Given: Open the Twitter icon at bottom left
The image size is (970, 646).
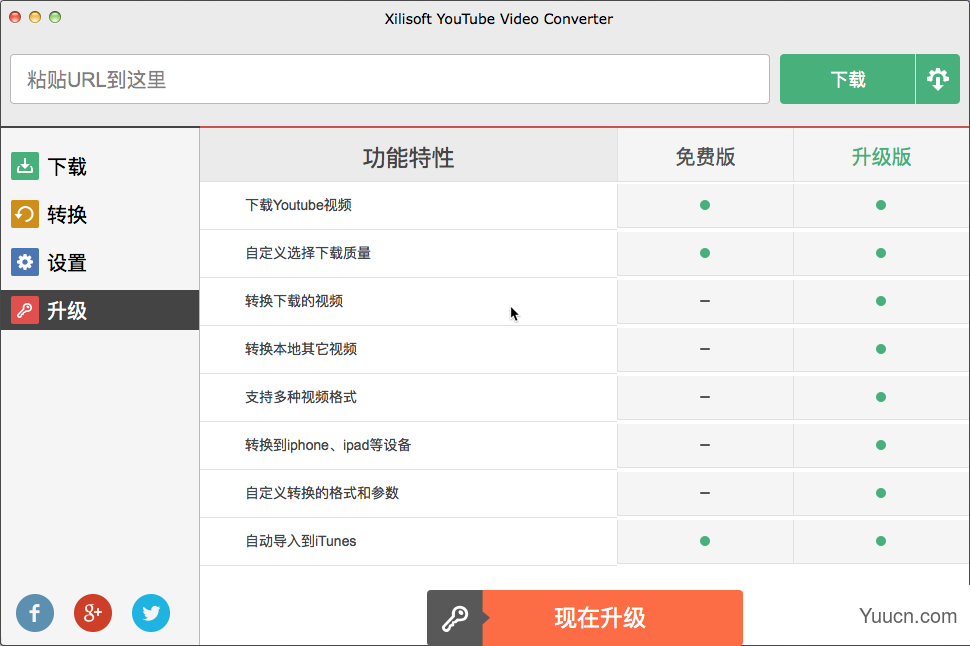Looking at the screenshot, I should (x=151, y=613).
